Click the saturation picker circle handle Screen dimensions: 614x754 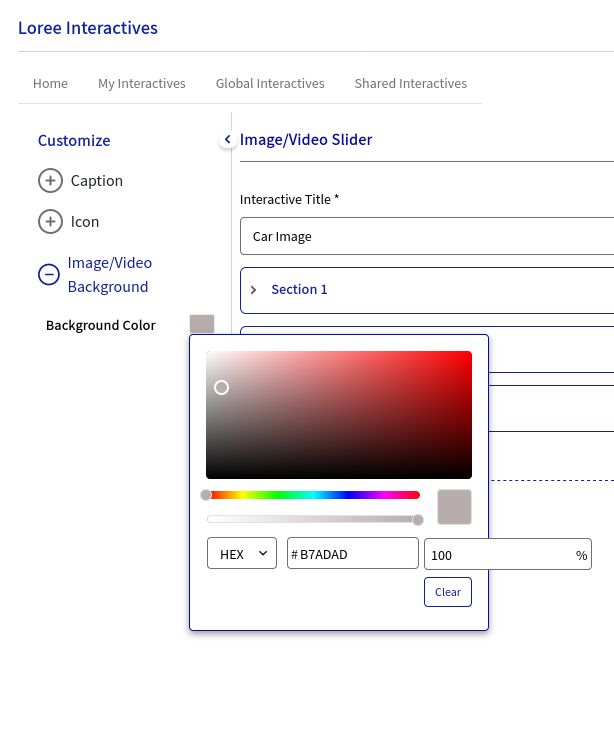tap(221, 388)
